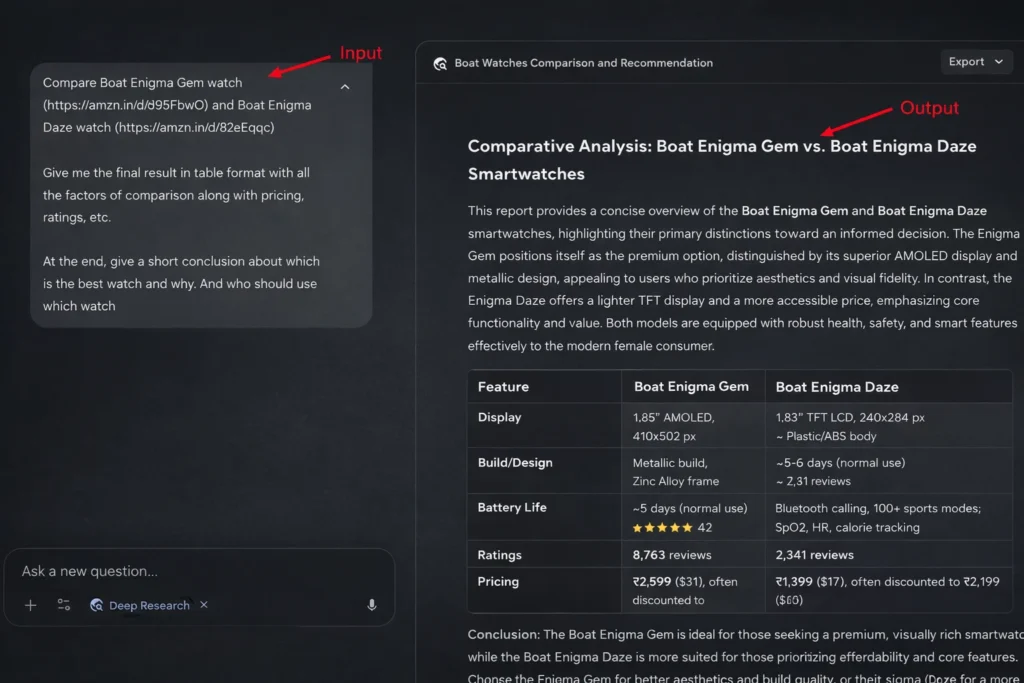Click the plus icon to add attachment
Viewport: 1024px width, 683px height.
[x=31, y=605]
